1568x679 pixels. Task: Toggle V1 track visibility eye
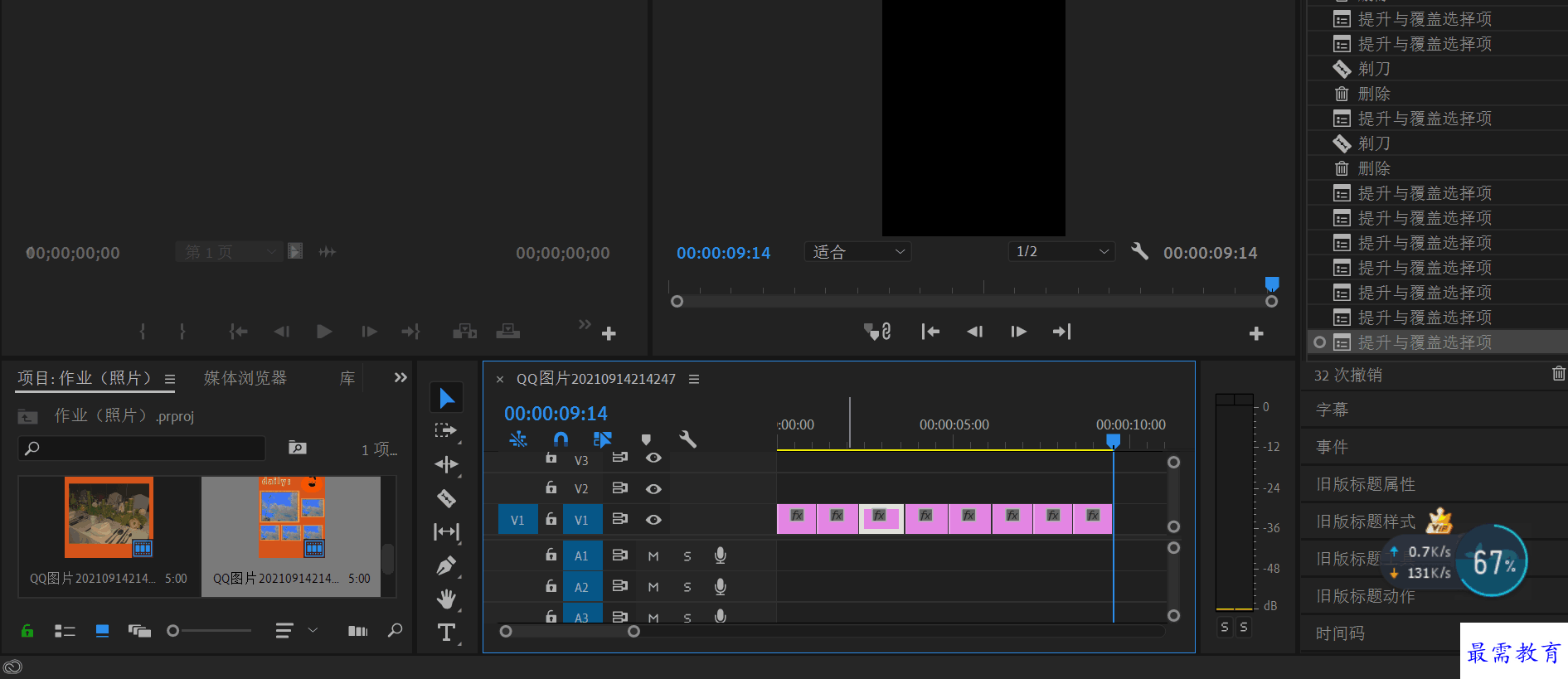point(653,520)
